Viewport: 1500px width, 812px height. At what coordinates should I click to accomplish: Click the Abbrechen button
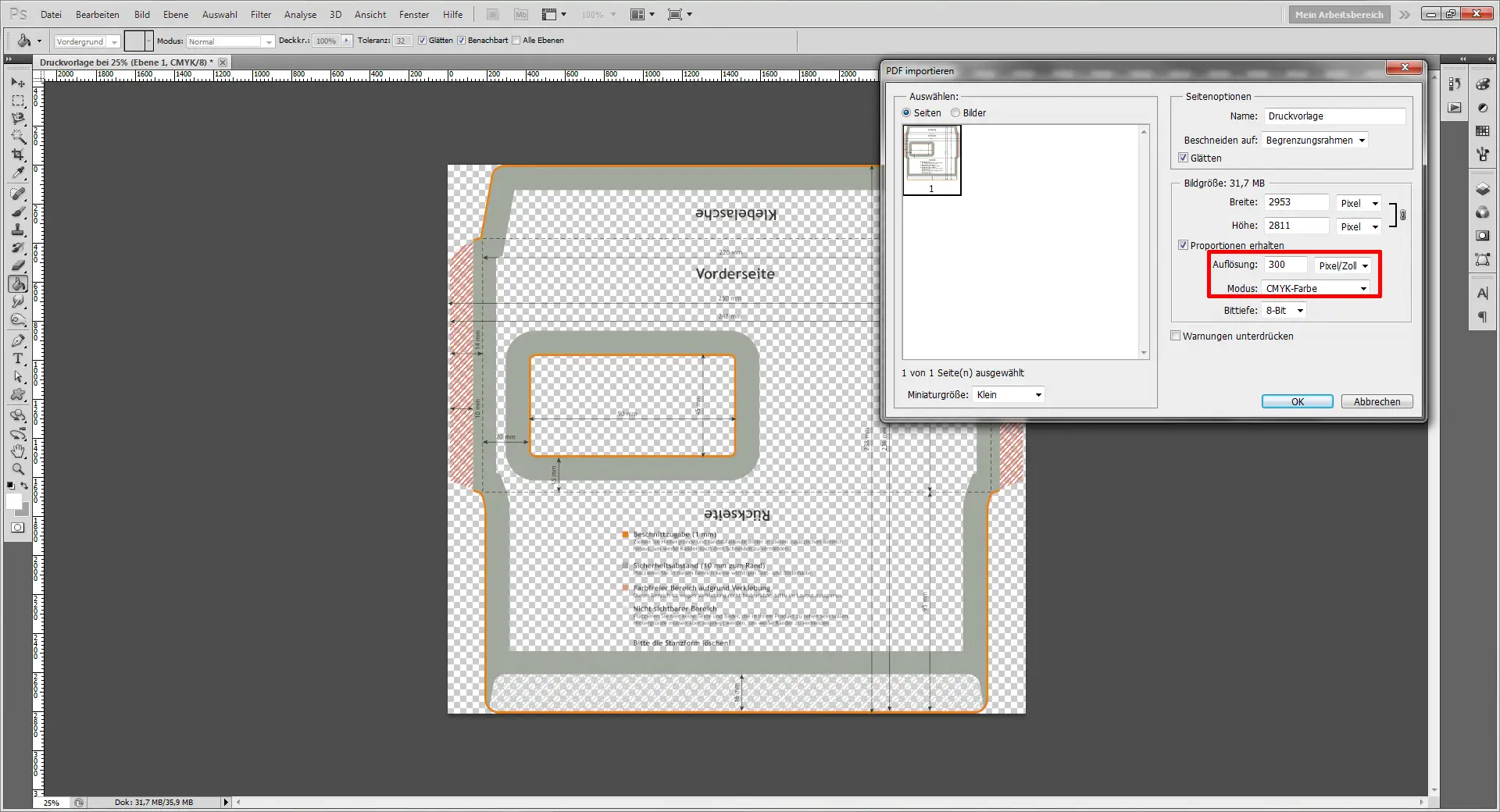1377,401
